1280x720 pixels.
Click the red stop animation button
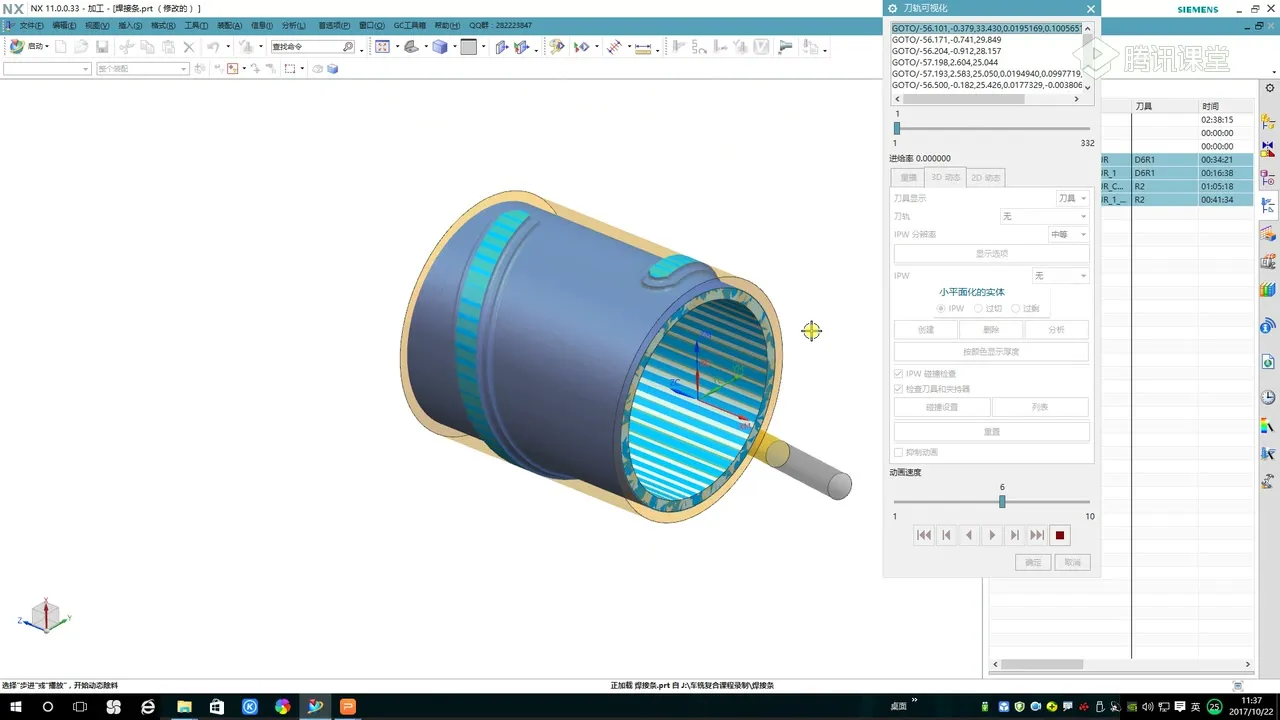click(1060, 535)
